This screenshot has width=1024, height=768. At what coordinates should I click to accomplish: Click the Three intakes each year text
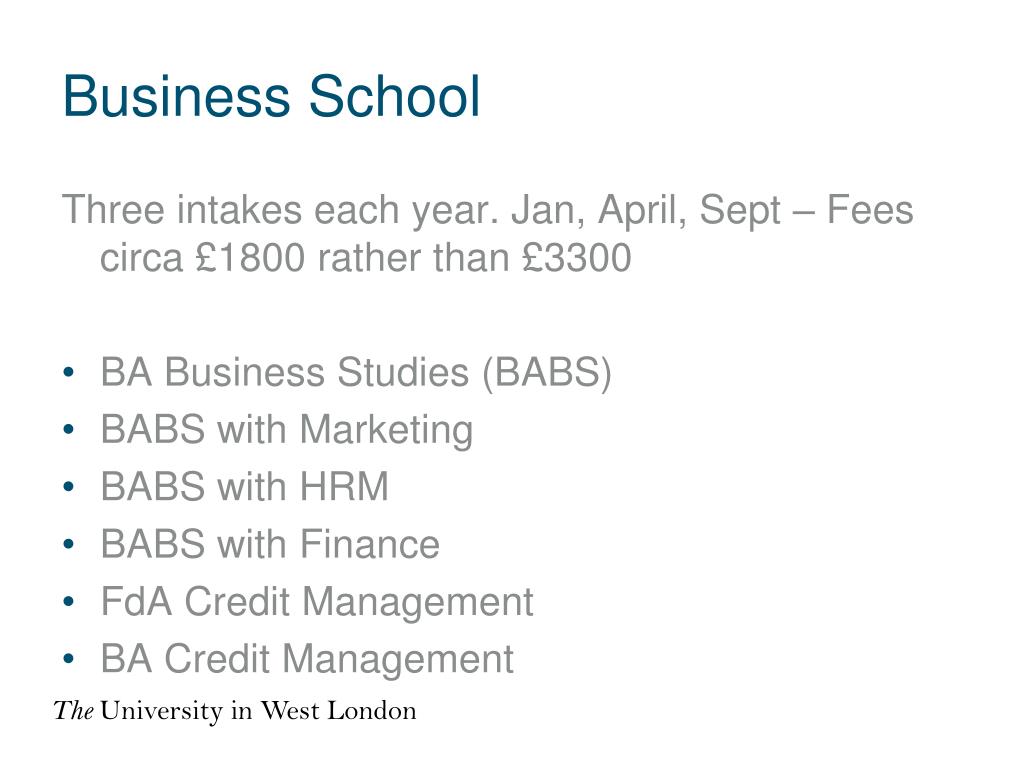pyautogui.click(x=281, y=211)
